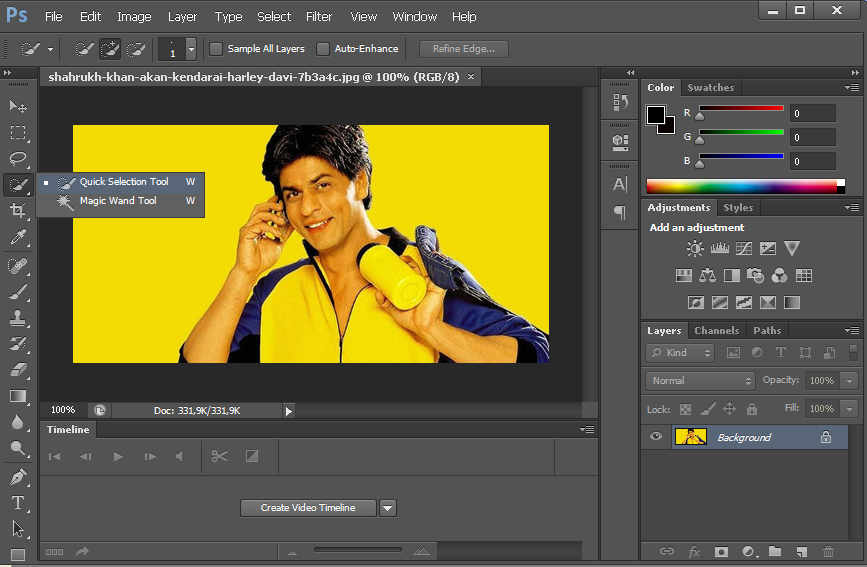Select the Brush tool
The width and height of the screenshot is (867, 567).
17,292
